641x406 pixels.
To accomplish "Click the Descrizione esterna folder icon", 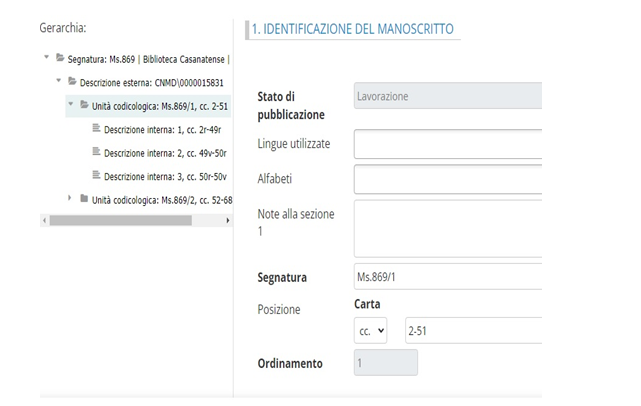I will [72, 81].
